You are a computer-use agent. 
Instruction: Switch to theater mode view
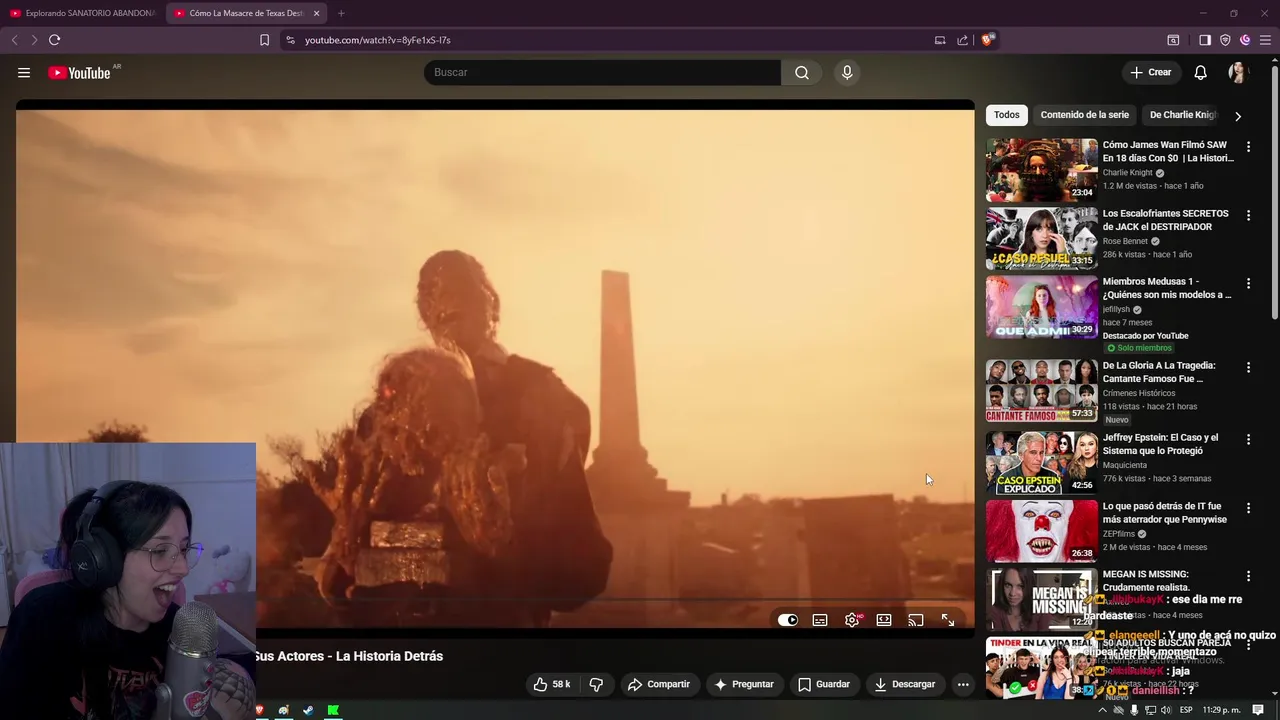[884, 620]
